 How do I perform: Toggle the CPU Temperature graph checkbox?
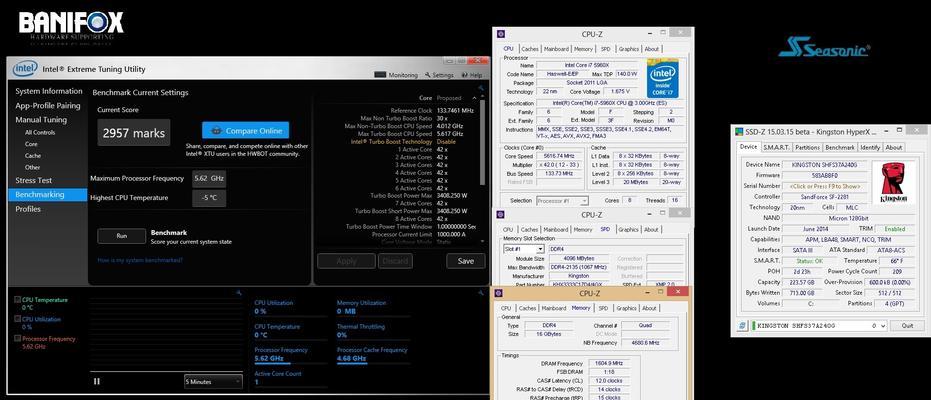click(17, 300)
